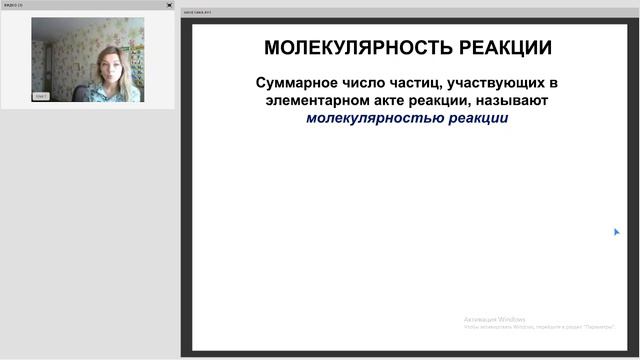
Task: Click the blue italic term "молекулярностью реакции"
Action: point(407,118)
